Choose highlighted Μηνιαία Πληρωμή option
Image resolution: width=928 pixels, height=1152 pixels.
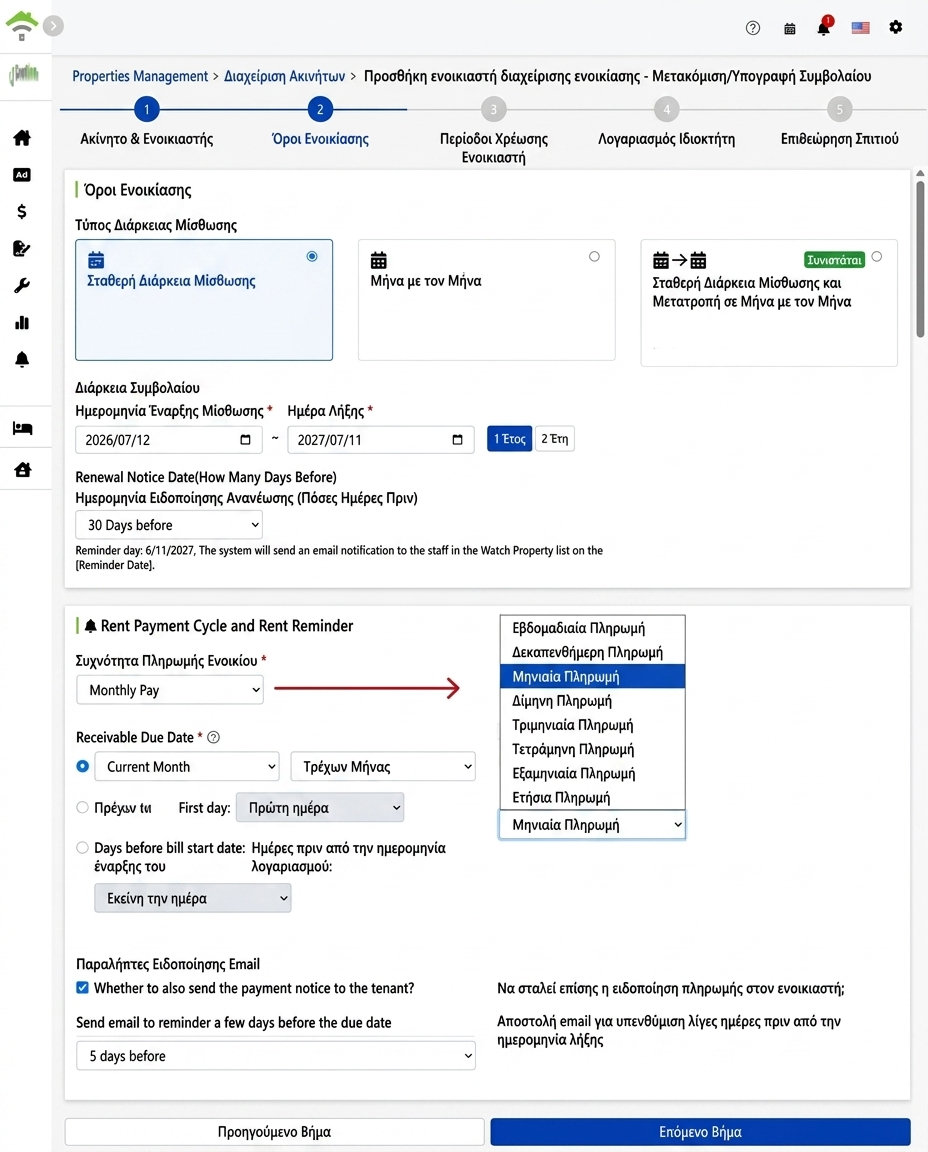pyautogui.click(x=592, y=677)
